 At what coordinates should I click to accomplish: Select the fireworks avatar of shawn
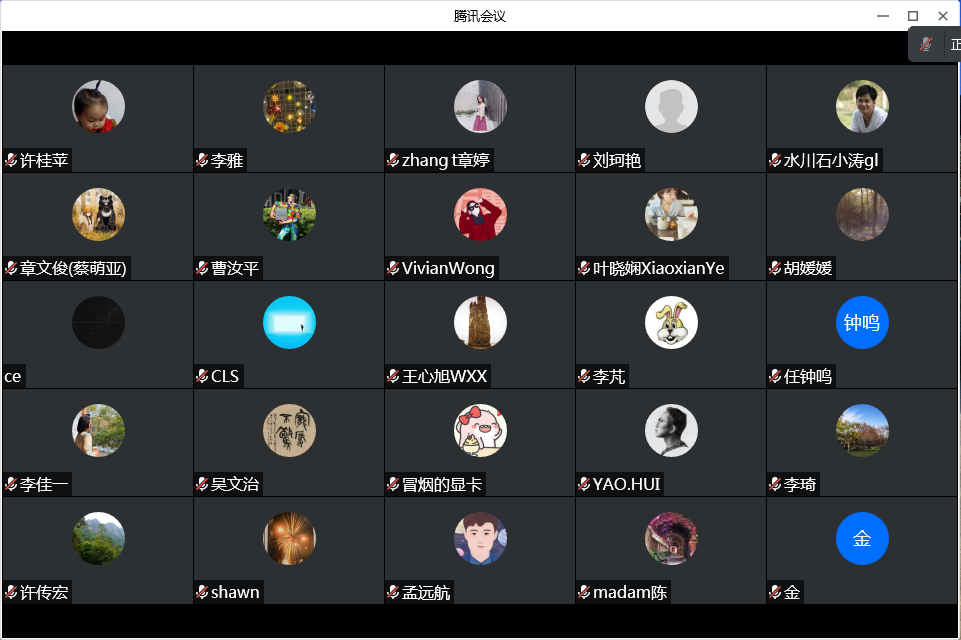(x=289, y=538)
